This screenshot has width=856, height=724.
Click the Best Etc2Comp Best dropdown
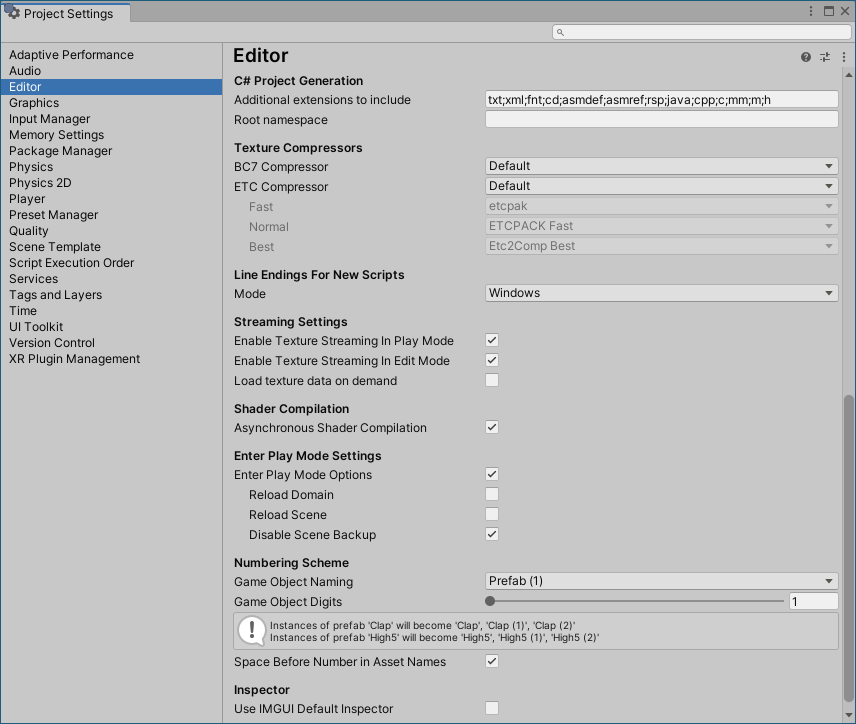point(662,246)
